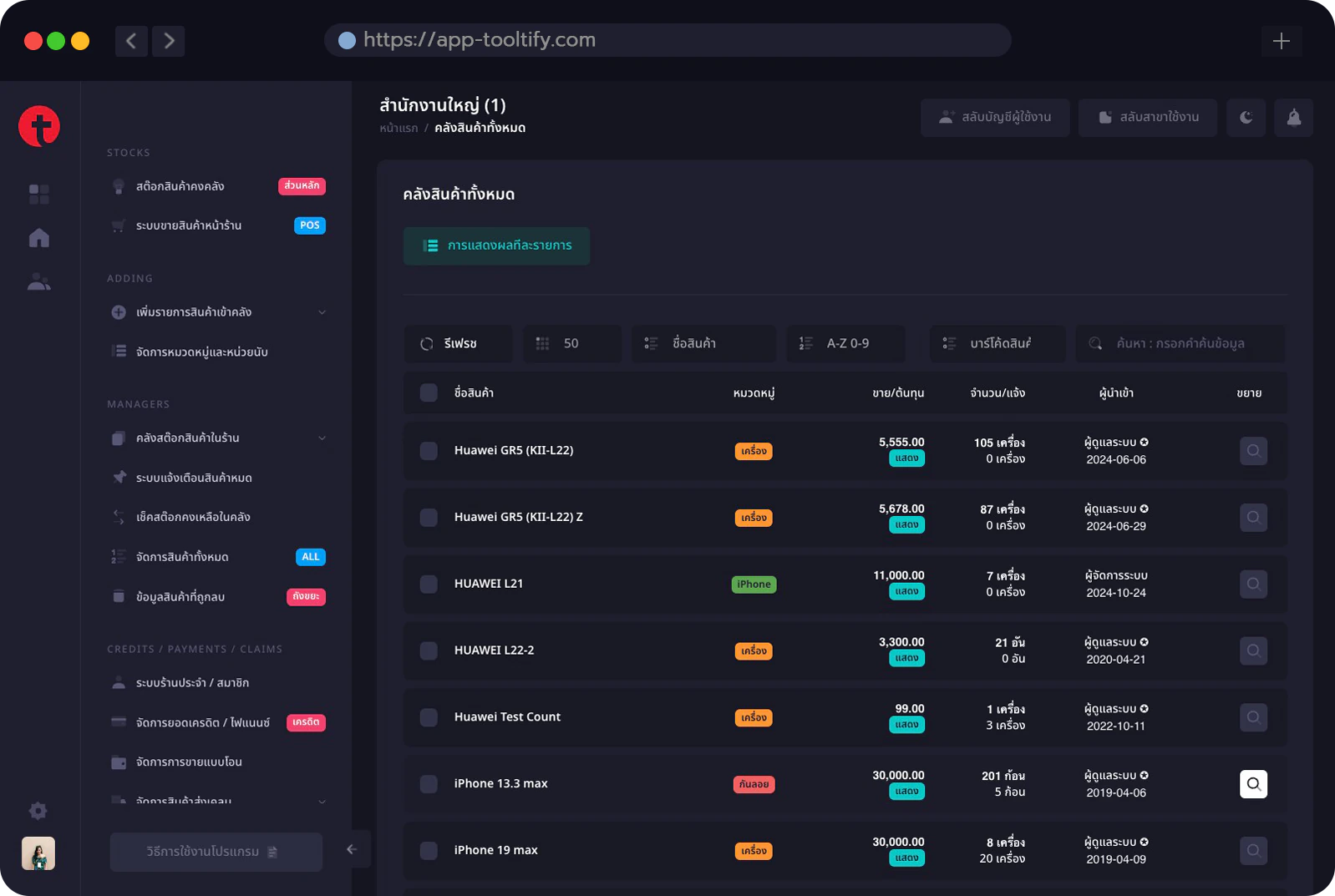Expand details for HUAWEI L22-2 row
This screenshot has width=1335, height=896.
[x=1253, y=650]
